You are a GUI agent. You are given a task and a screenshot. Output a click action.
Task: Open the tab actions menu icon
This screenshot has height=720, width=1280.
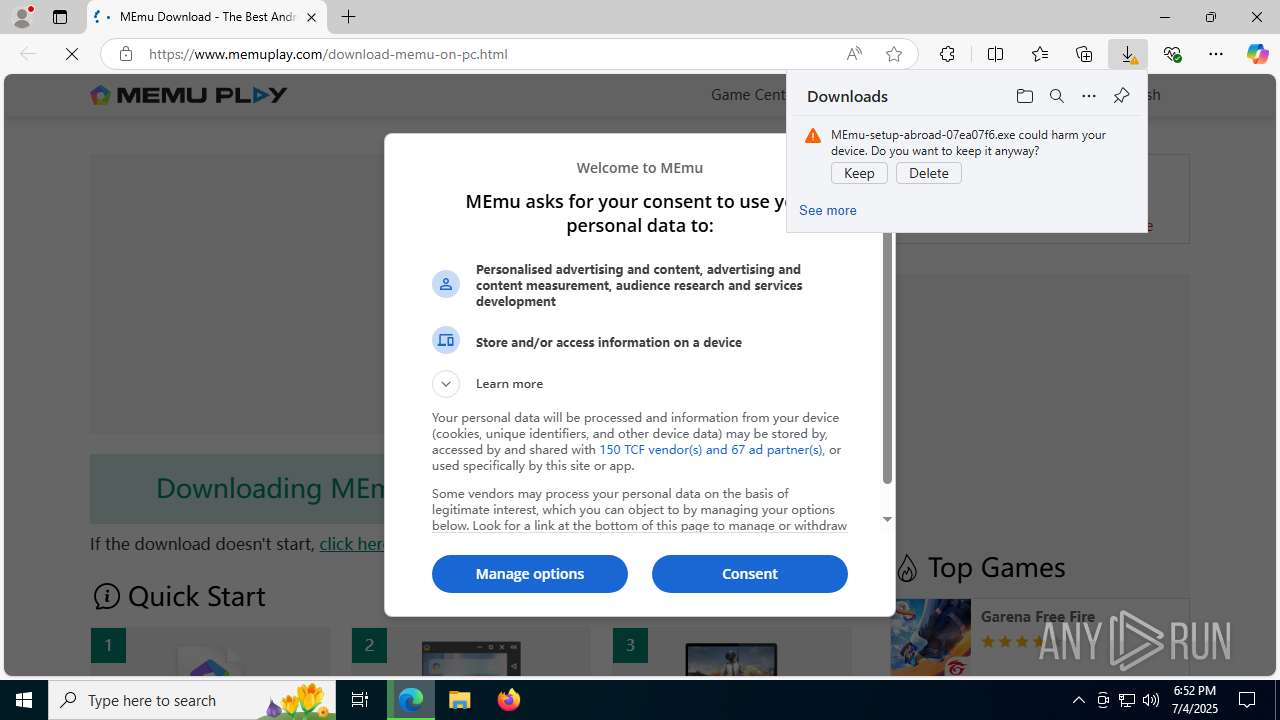point(60,17)
